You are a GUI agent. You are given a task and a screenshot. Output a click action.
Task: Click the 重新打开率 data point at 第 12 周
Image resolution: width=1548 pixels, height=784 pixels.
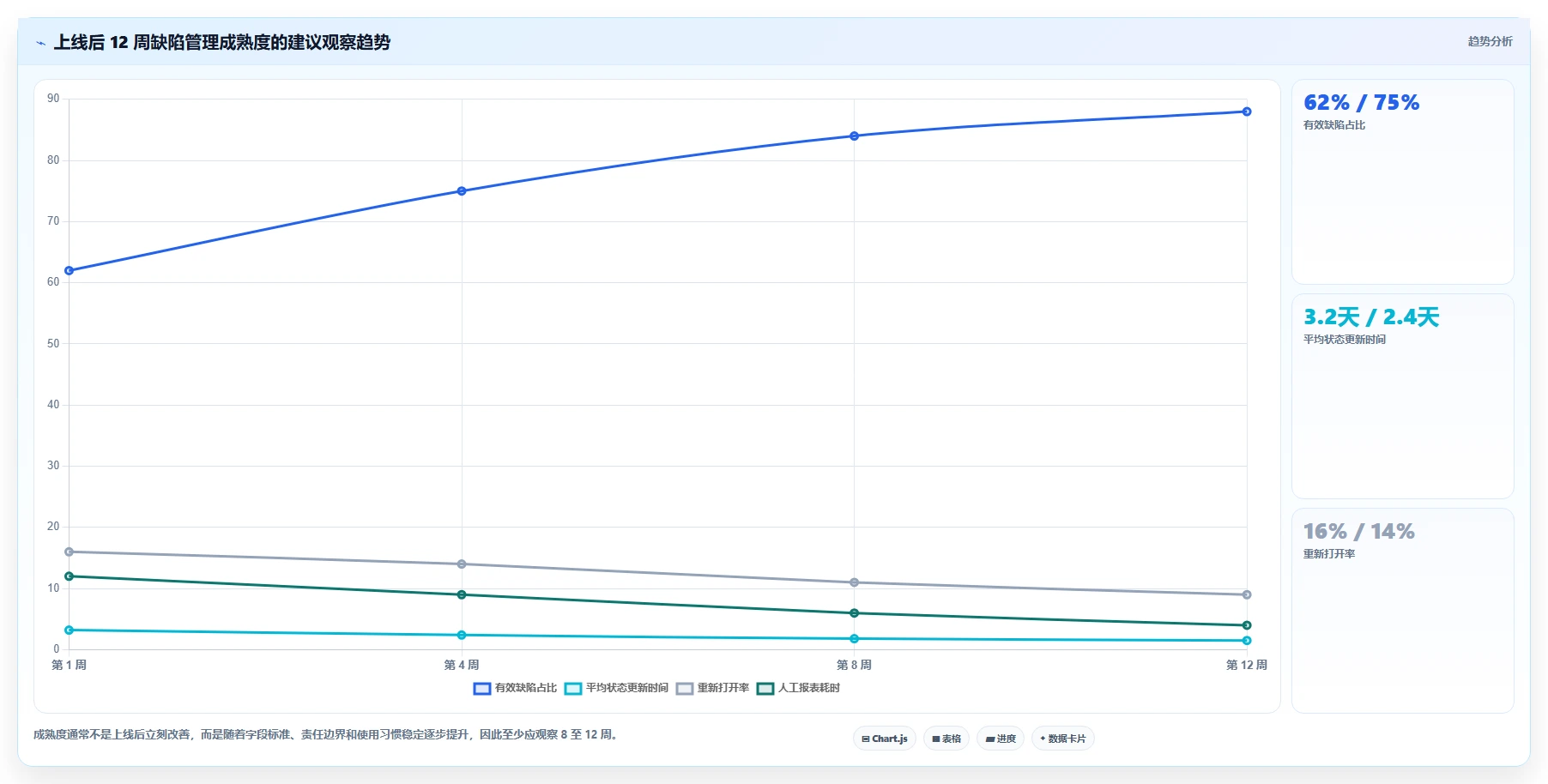pyautogui.click(x=1247, y=595)
